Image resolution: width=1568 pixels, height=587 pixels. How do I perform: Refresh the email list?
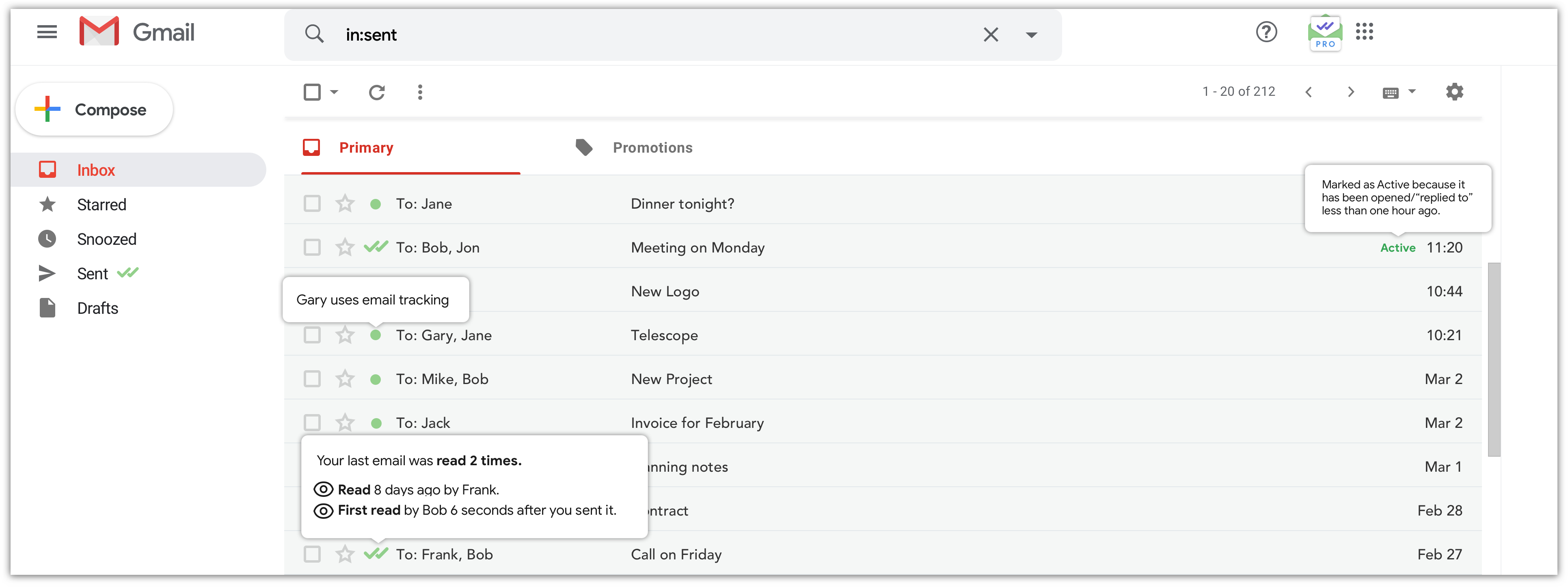(377, 93)
